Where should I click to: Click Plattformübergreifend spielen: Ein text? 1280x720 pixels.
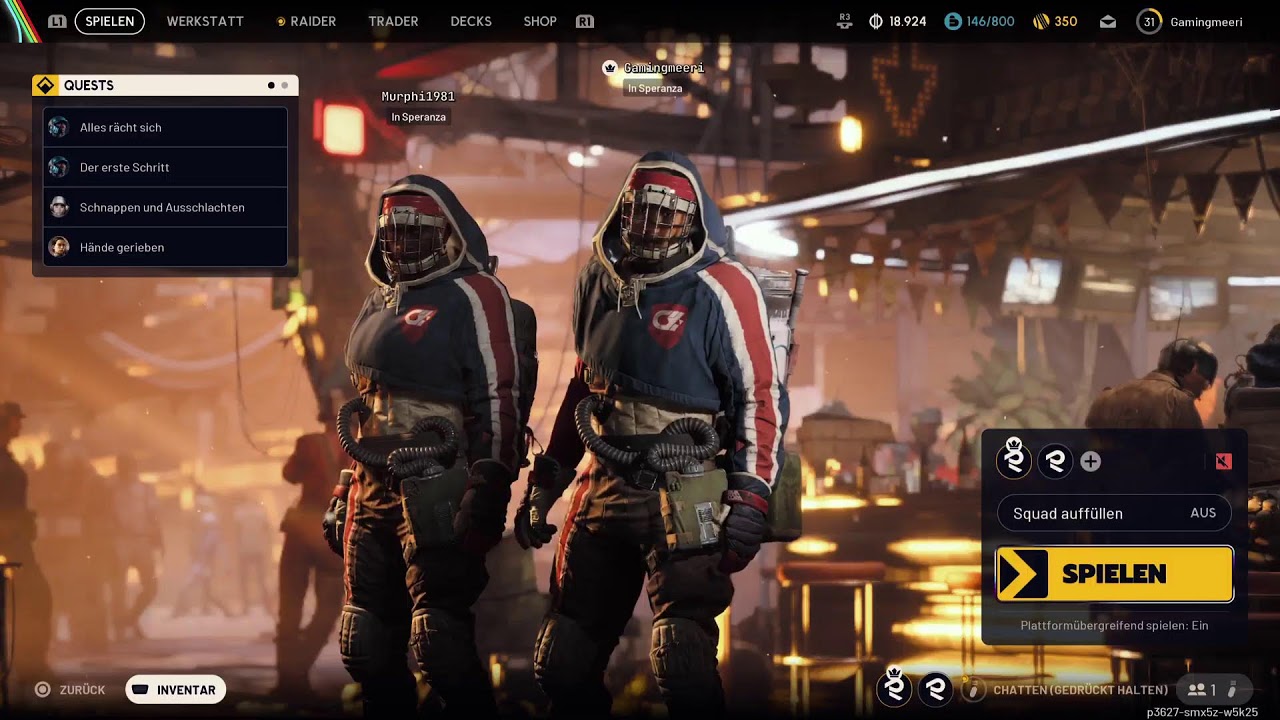(1114, 625)
